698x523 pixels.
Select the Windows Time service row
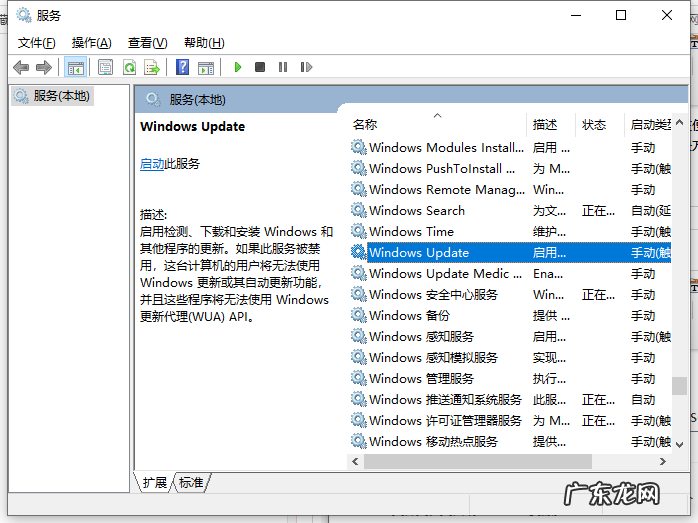click(511, 231)
